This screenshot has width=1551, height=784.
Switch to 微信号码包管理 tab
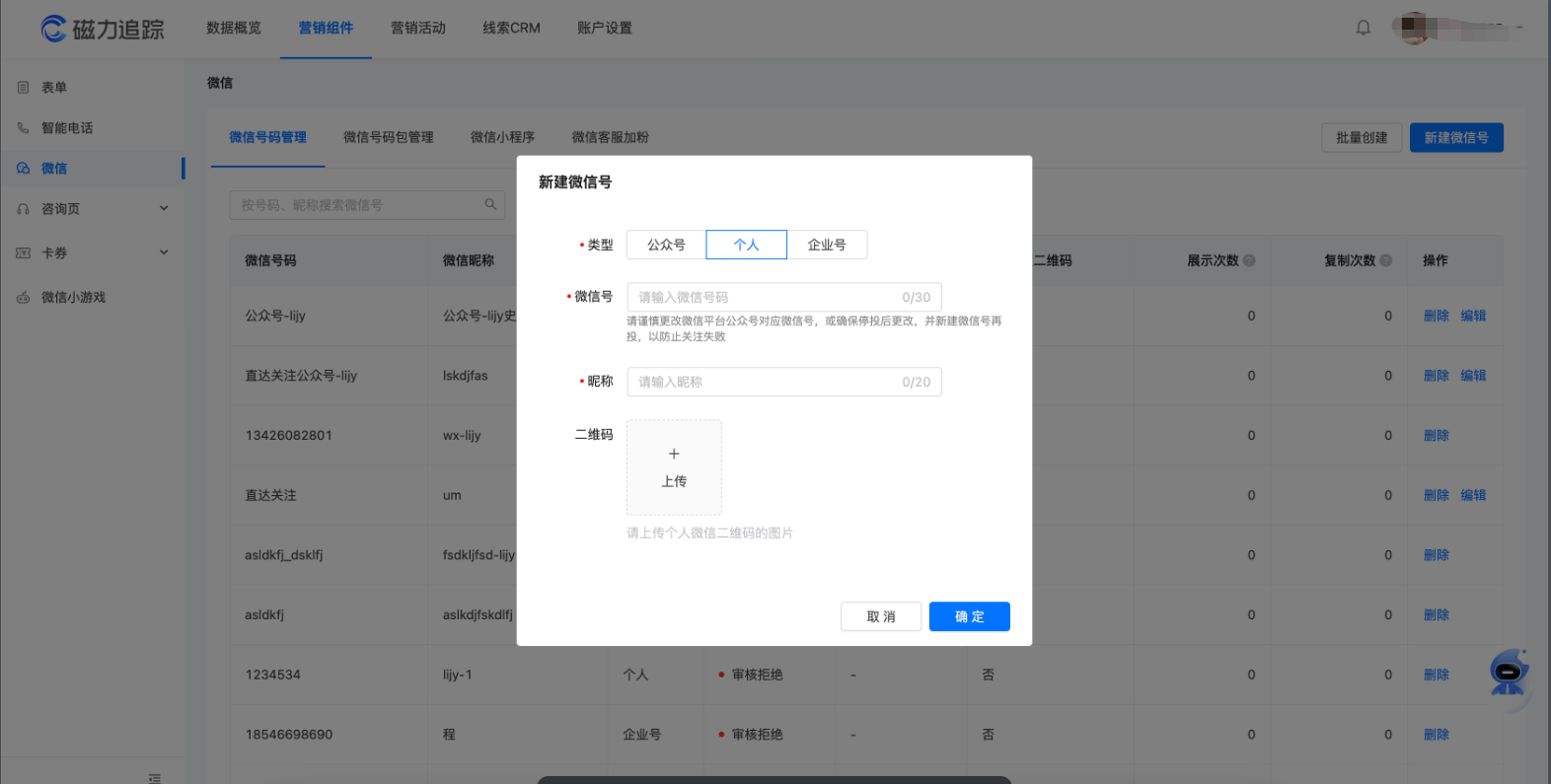[x=389, y=137]
